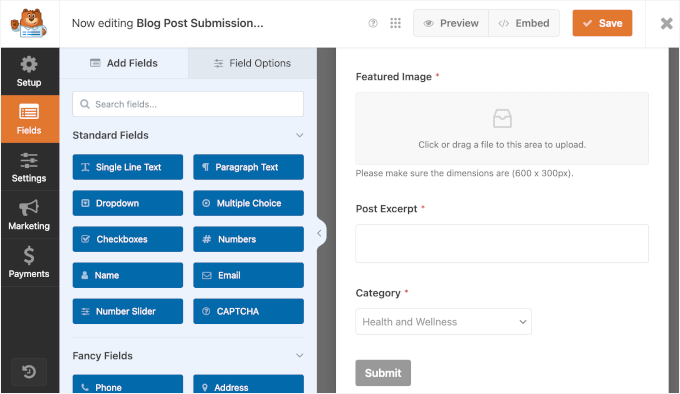Switch to Add Fields tab

click(x=124, y=63)
